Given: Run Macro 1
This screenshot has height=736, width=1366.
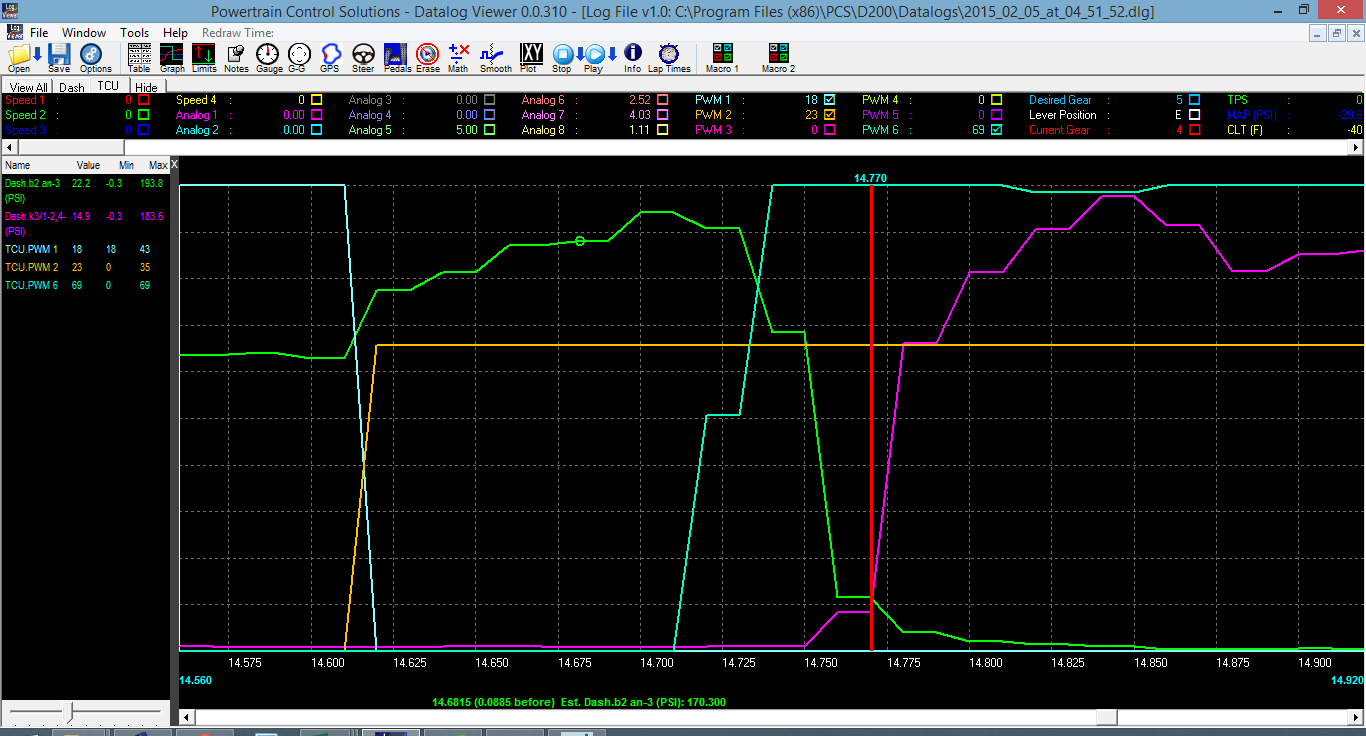Looking at the screenshot, I should (x=722, y=56).
